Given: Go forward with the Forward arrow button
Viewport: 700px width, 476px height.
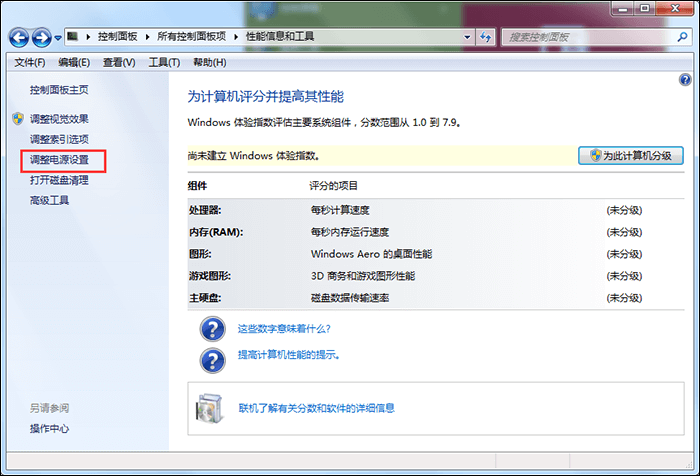Looking at the screenshot, I should (42, 38).
